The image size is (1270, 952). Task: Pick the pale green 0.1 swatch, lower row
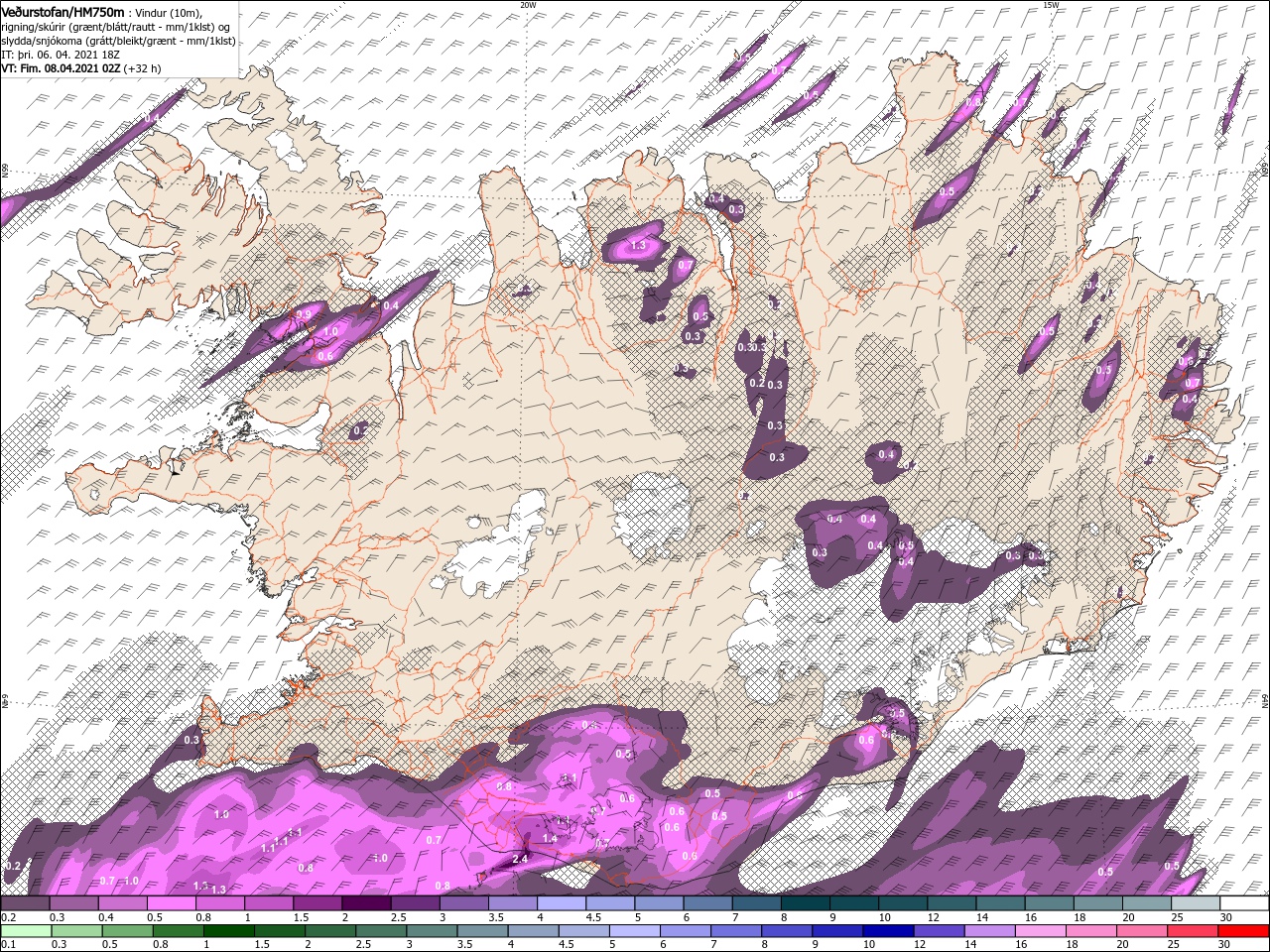coord(26,931)
